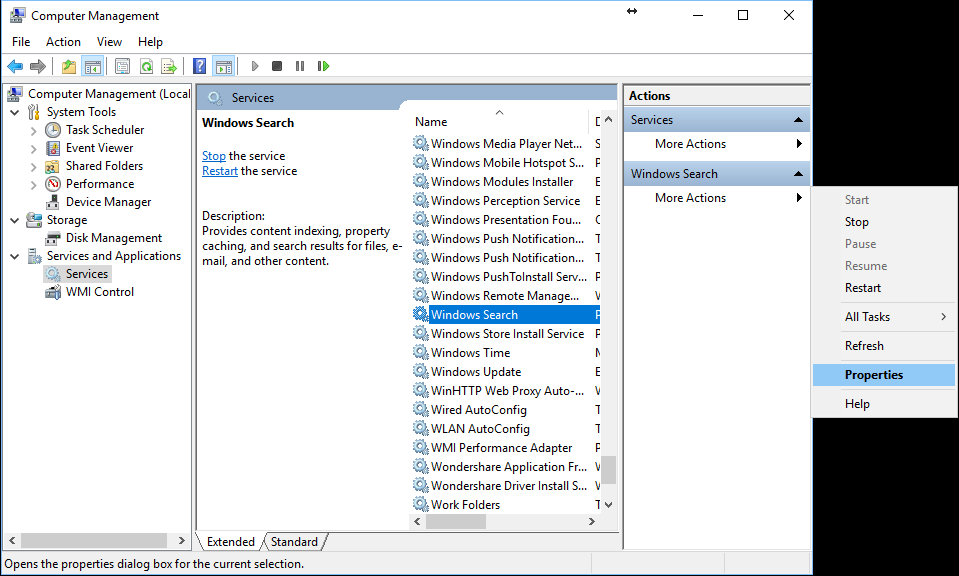Toggle the Show/Hide Console Tree icon
This screenshot has height=576, width=959.
click(93, 66)
